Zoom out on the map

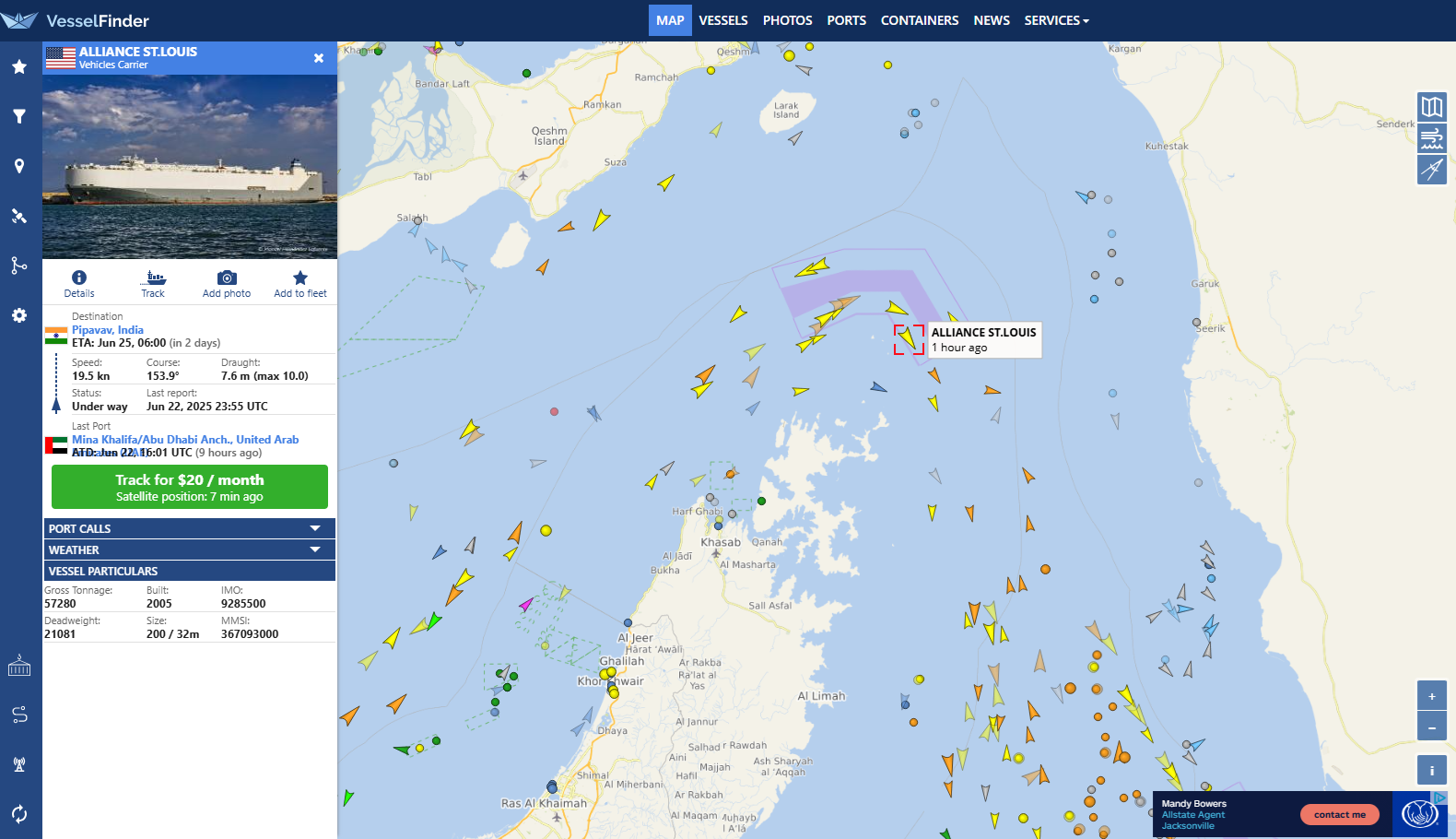click(1432, 727)
